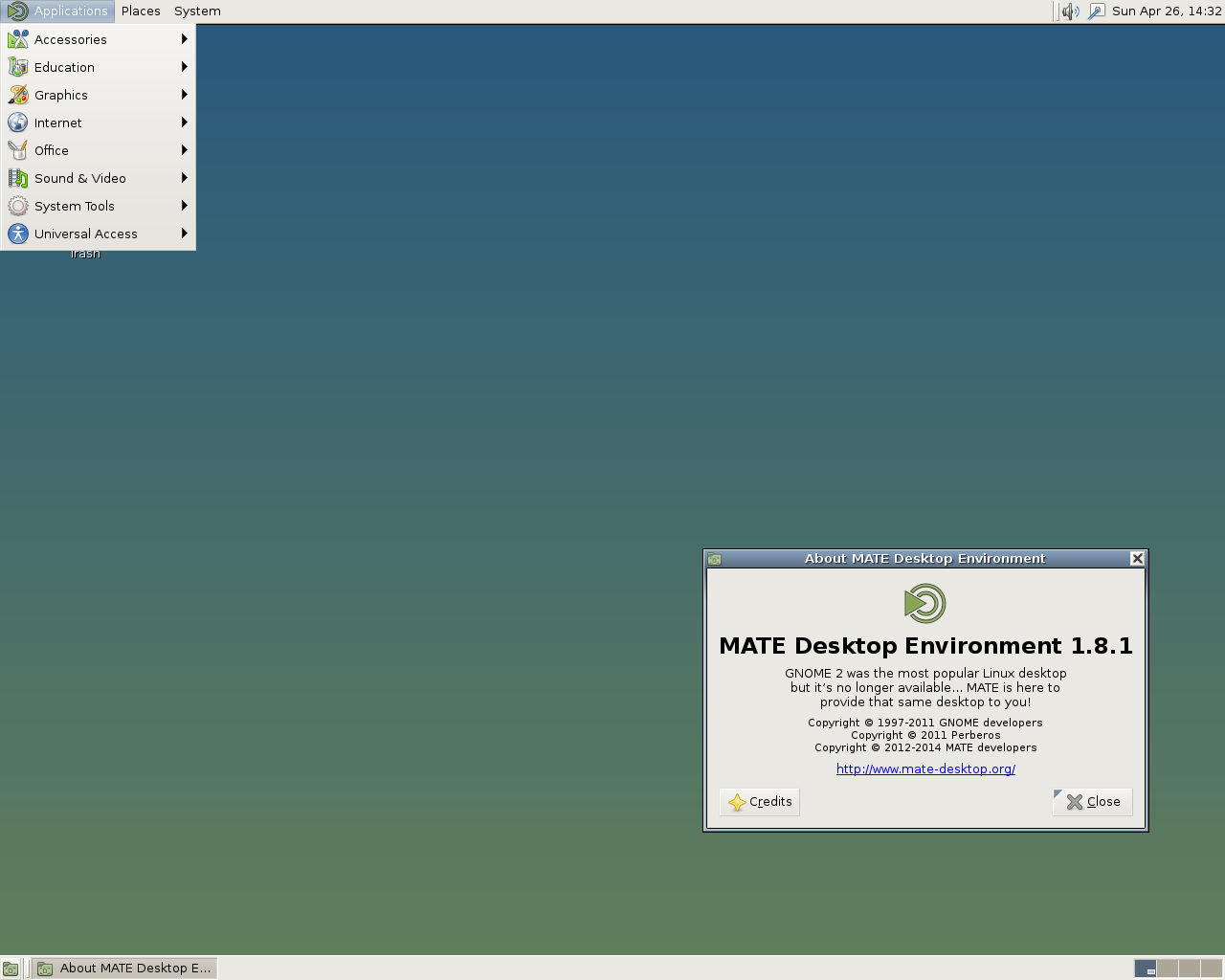This screenshot has width=1225, height=980.
Task: Click the date and time clock
Action: point(1167,11)
